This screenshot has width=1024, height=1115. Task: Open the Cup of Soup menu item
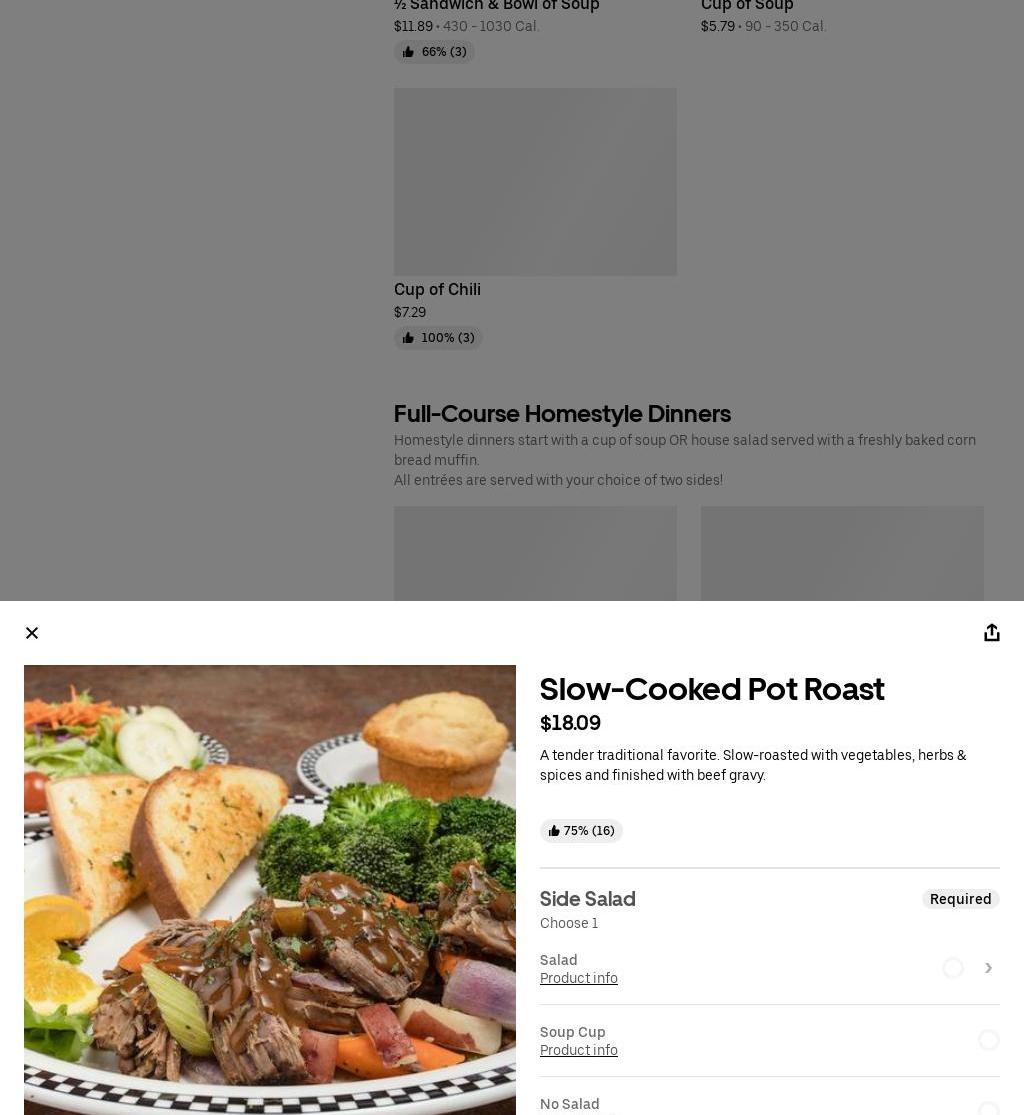pyautogui.click(x=747, y=6)
